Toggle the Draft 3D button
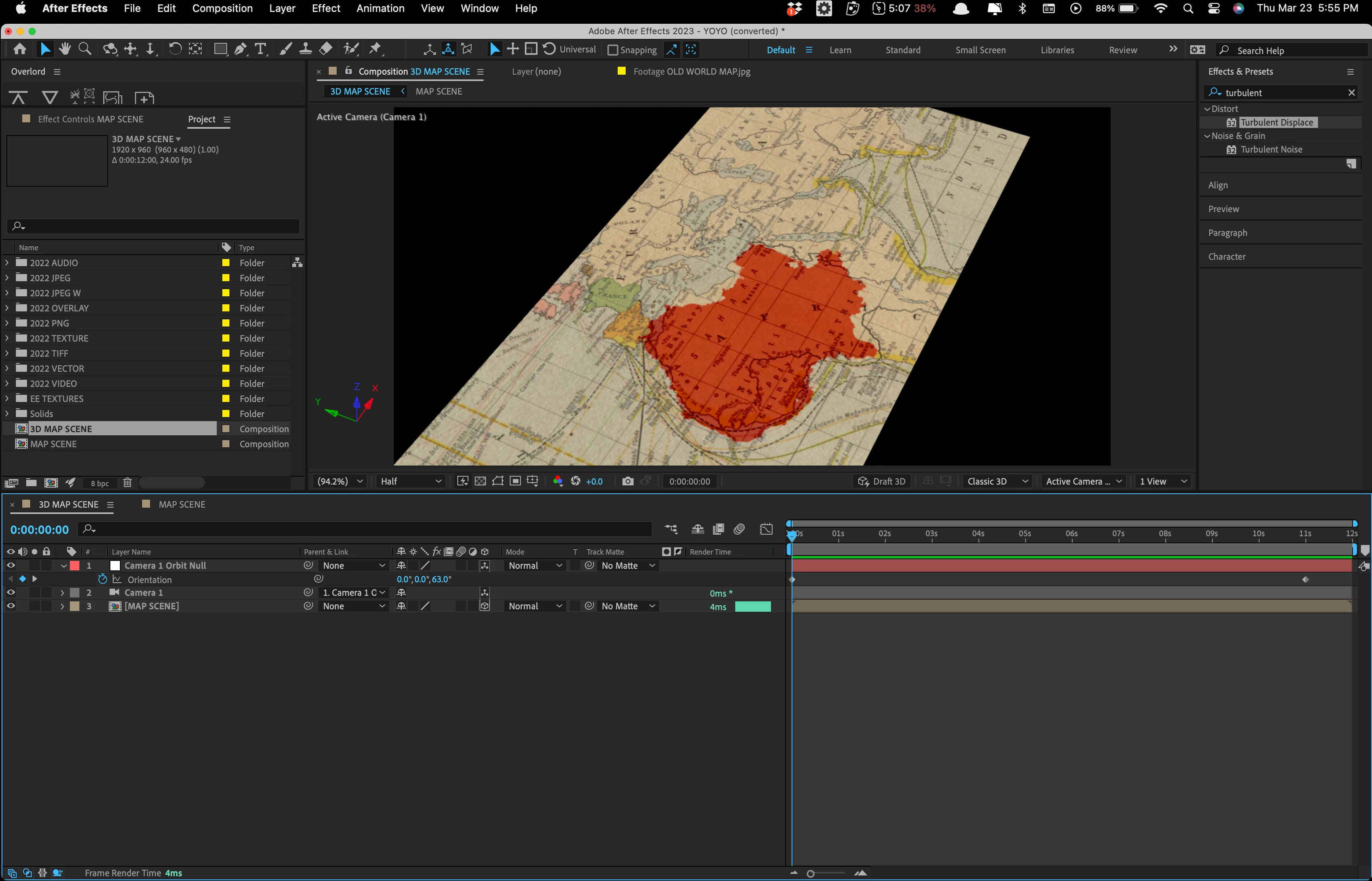This screenshot has width=1372, height=881. coord(881,481)
